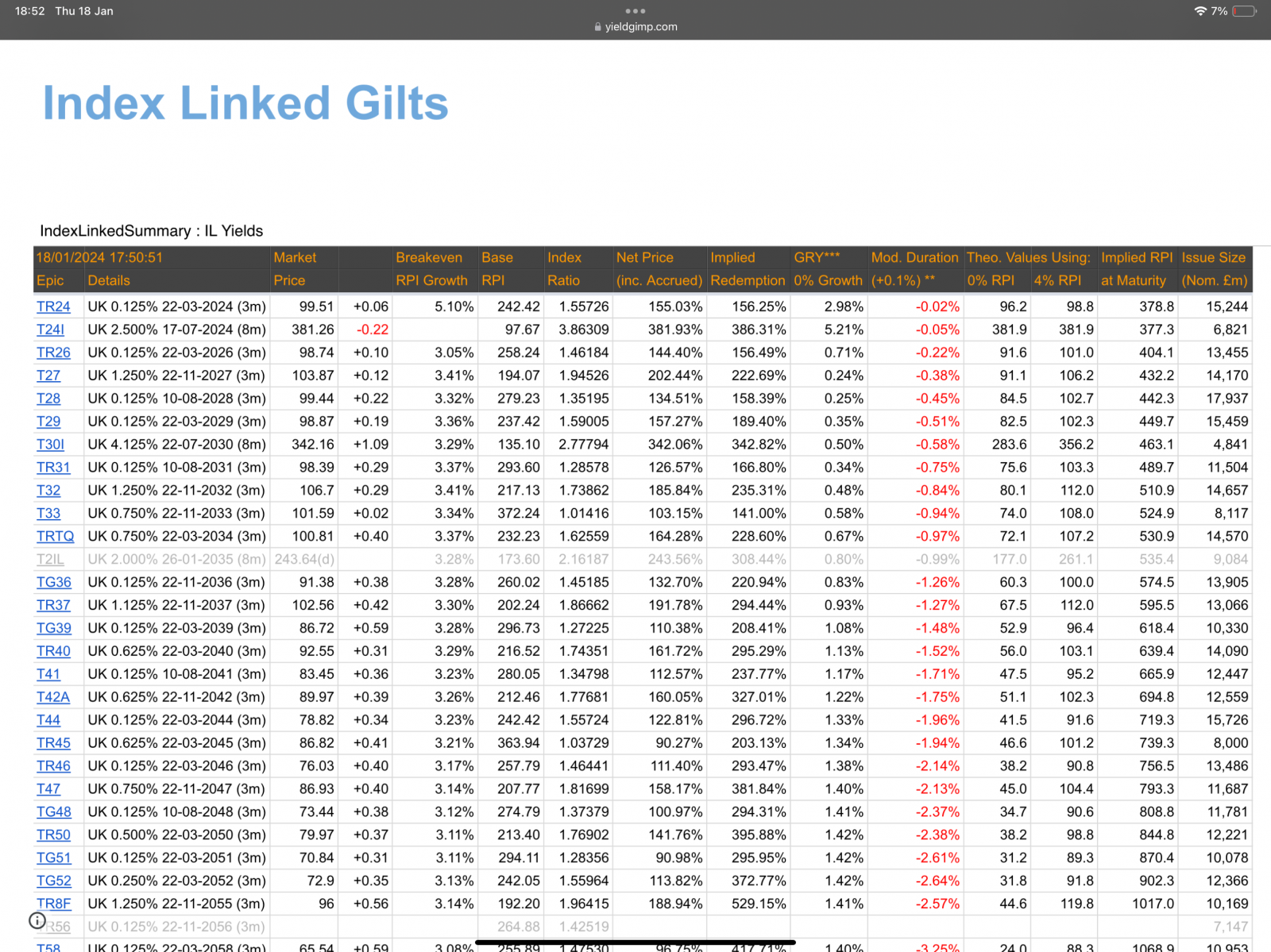Click the -2.64% mod. duration value

pyautogui.click(x=937, y=881)
